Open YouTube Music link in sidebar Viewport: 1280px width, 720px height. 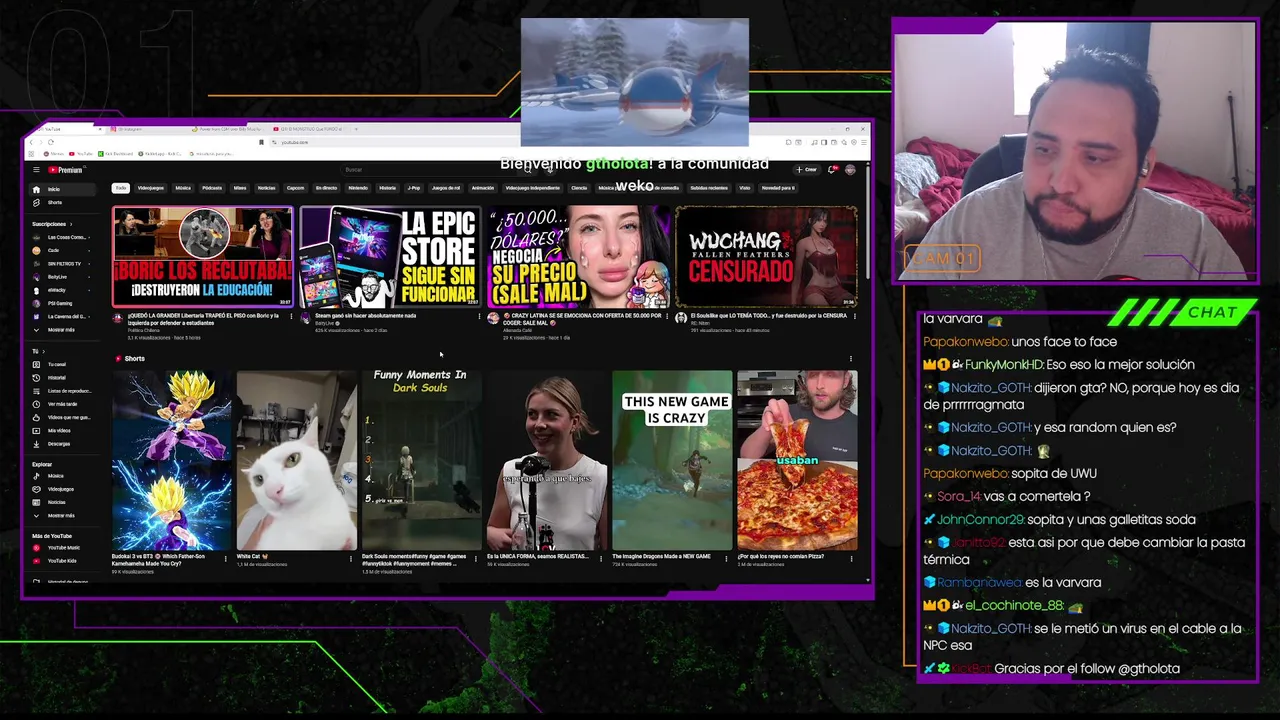(x=62, y=548)
